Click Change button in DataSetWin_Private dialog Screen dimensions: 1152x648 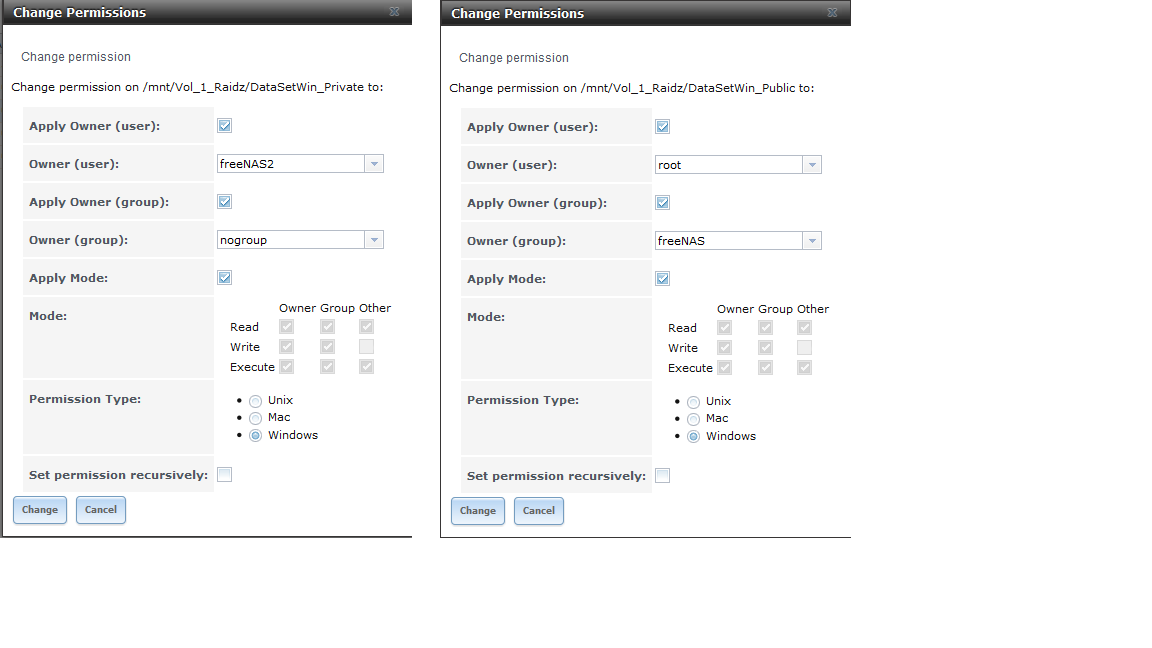(40, 510)
